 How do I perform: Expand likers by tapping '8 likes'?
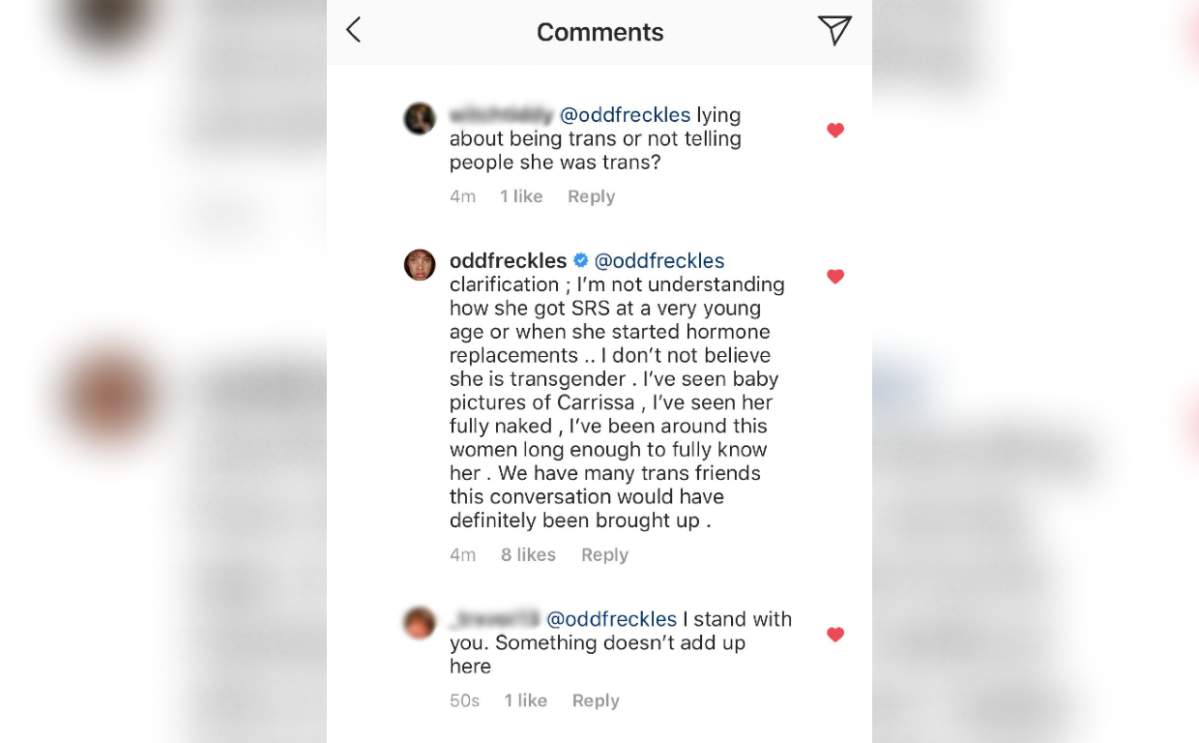[528, 554]
